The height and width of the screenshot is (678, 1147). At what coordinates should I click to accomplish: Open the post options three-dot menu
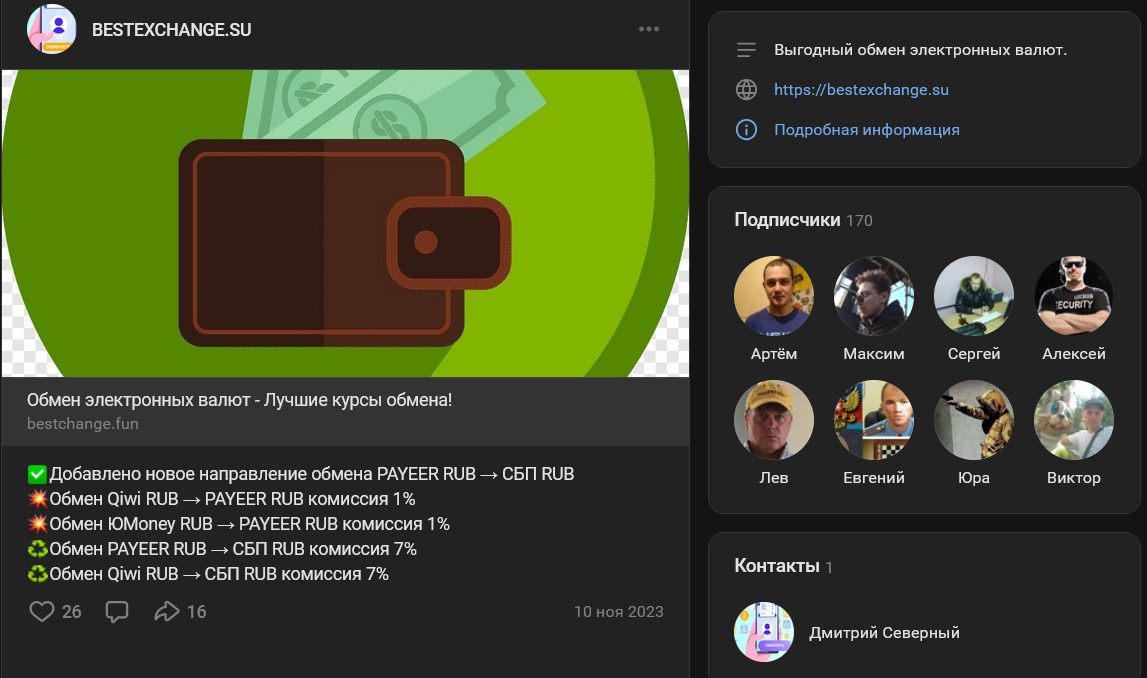(x=649, y=29)
